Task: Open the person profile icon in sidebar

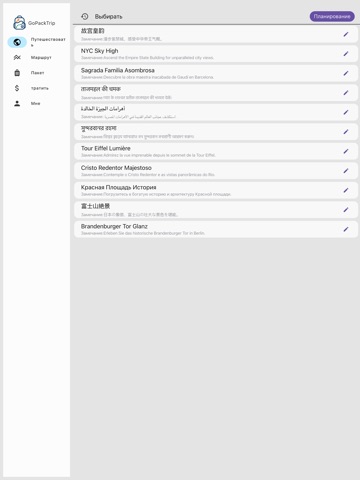Action: pos(17,104)
